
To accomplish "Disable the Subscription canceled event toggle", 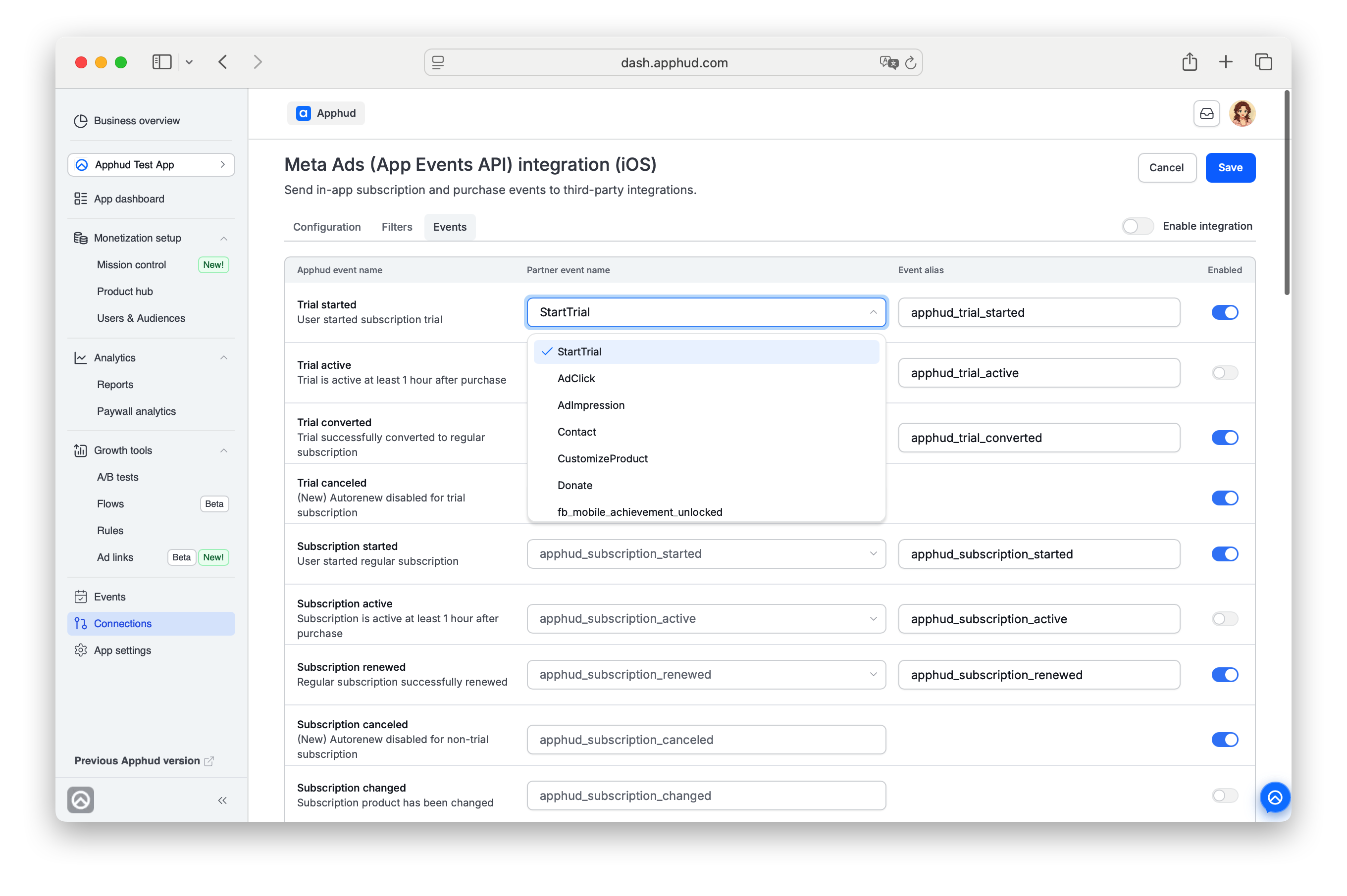I will coord(1224,740).
